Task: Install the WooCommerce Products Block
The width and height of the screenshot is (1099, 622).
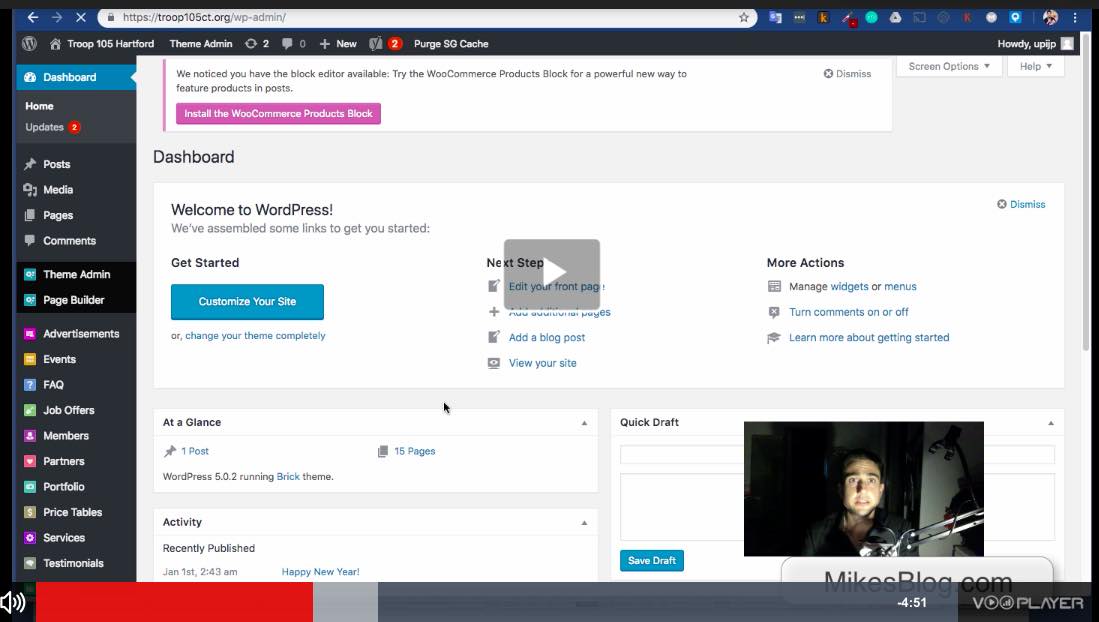Action: 278,114
